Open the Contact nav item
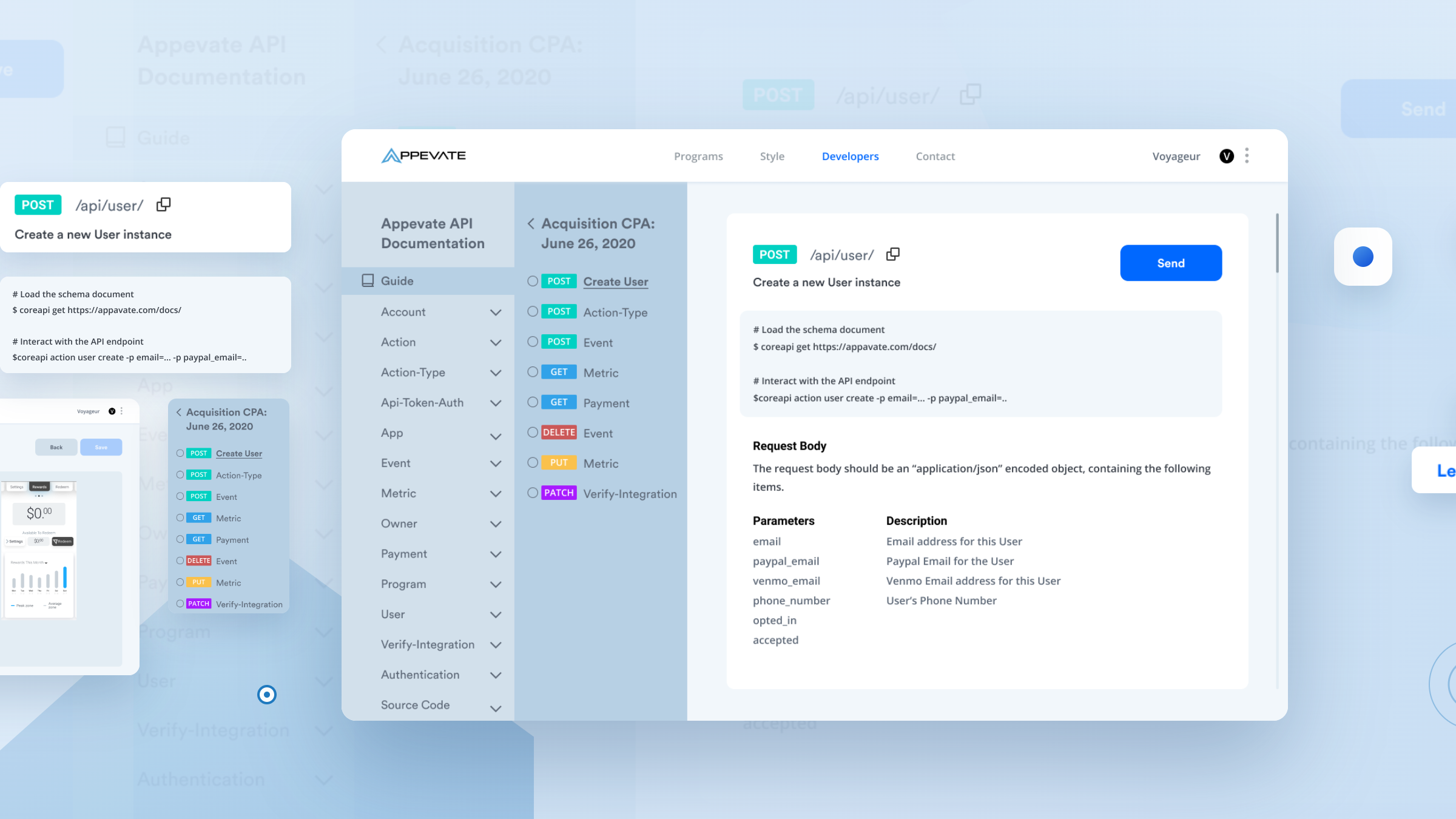 click(x=935, y=156)
